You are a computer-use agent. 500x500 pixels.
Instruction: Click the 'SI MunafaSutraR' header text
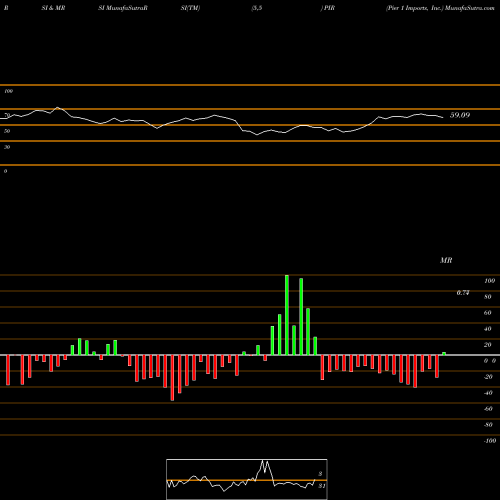click(123, 8)
